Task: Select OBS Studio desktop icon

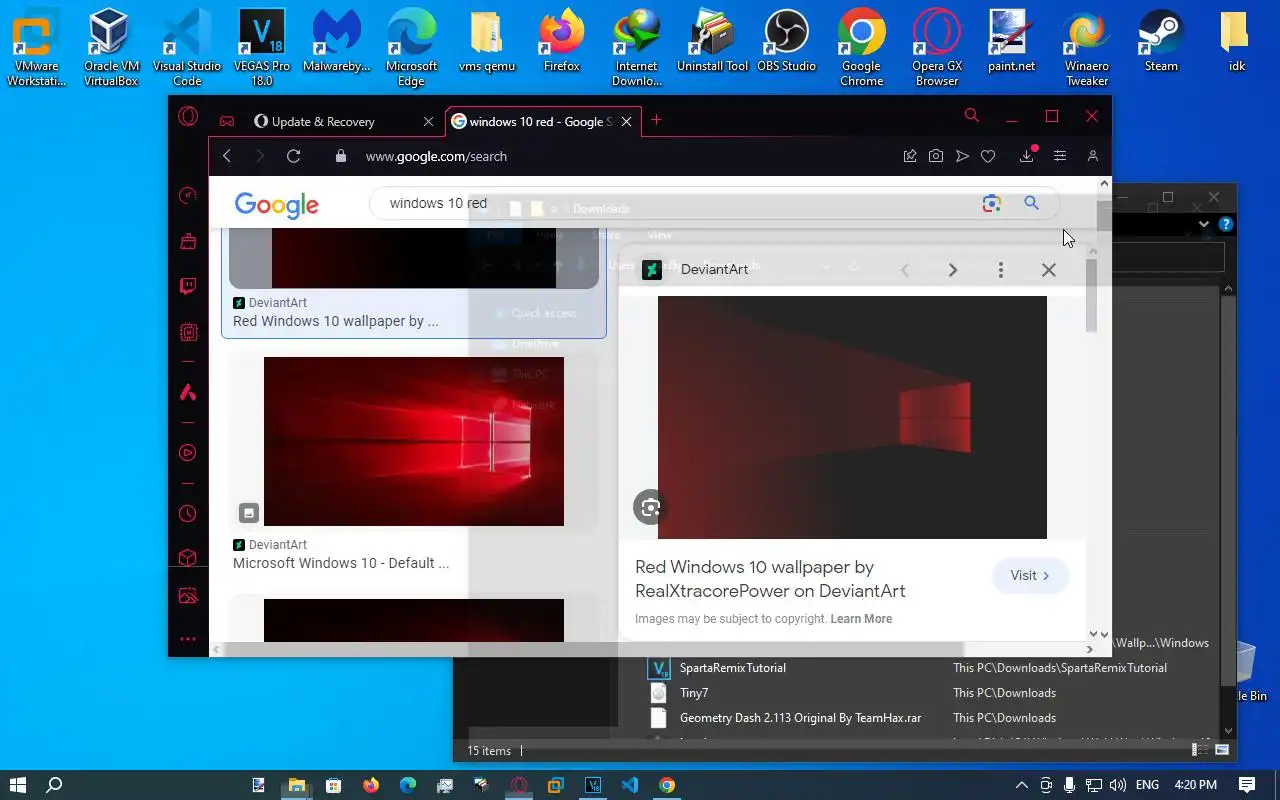Action: [x=786, y=42]
